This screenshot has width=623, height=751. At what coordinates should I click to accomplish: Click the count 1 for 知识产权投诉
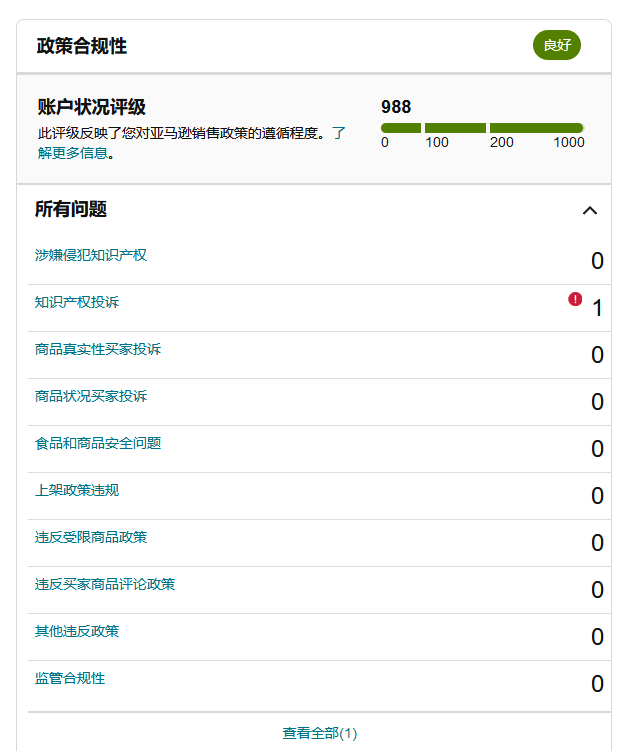[x=597, y=308]
